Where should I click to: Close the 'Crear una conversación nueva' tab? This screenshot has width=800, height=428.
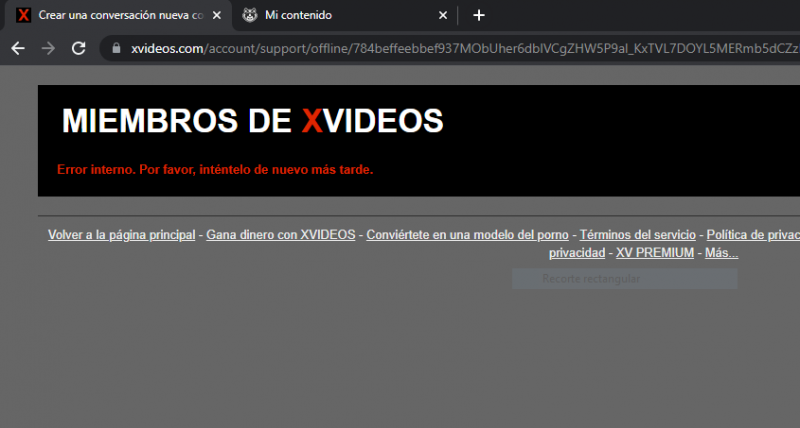216,15
